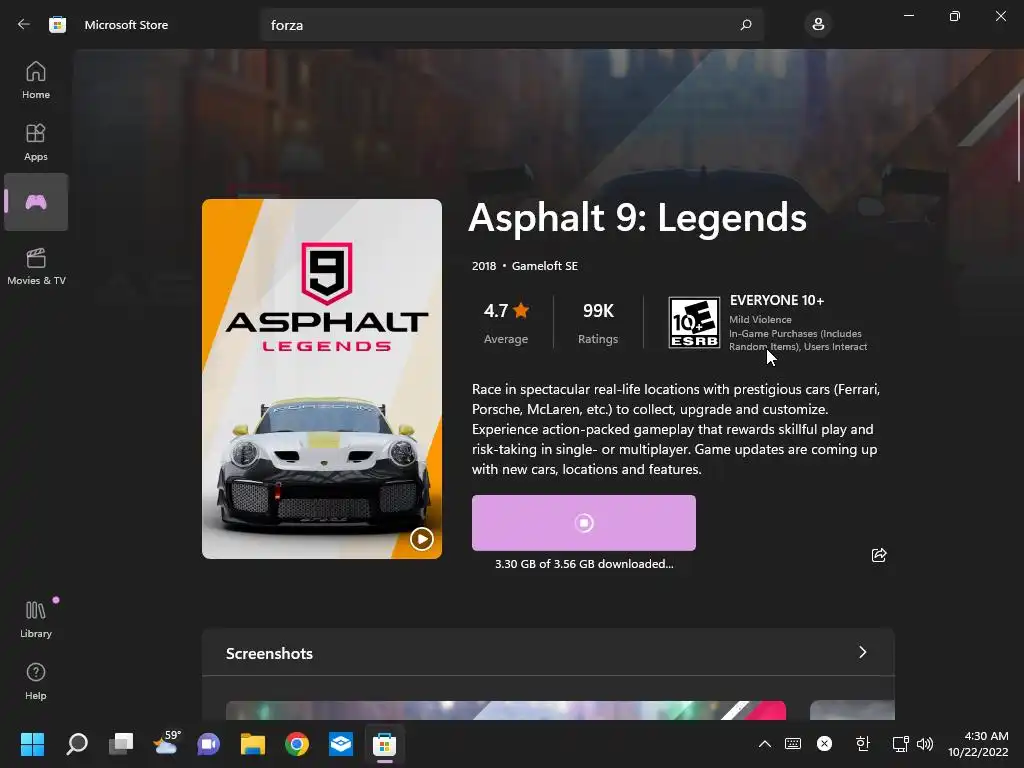Open the ESRB Everyone 10+ rating icon
Image resolution: width=1024 pixels, height=768 pixels.
click(694, 322)
